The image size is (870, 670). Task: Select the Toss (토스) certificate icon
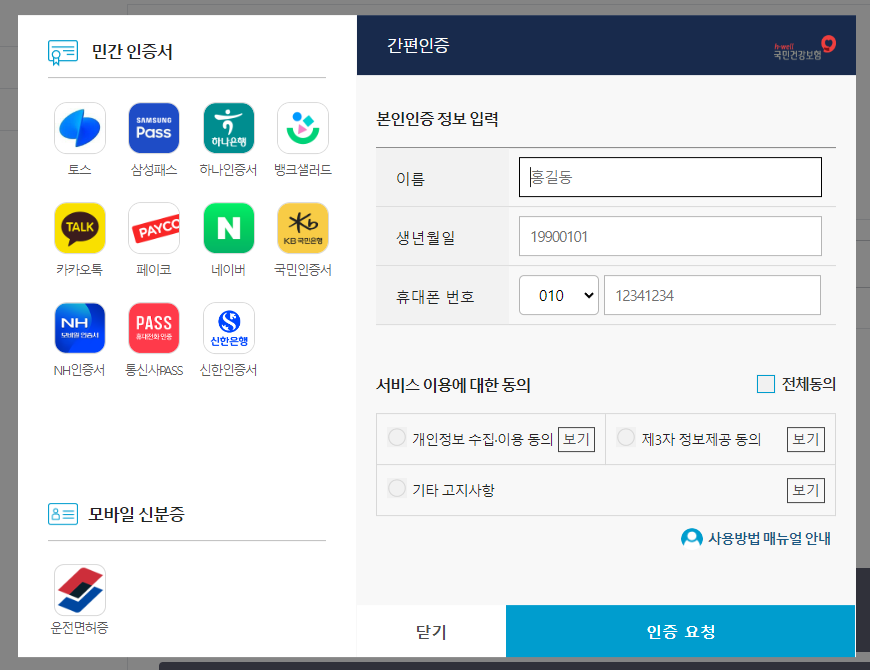[80, 128]
